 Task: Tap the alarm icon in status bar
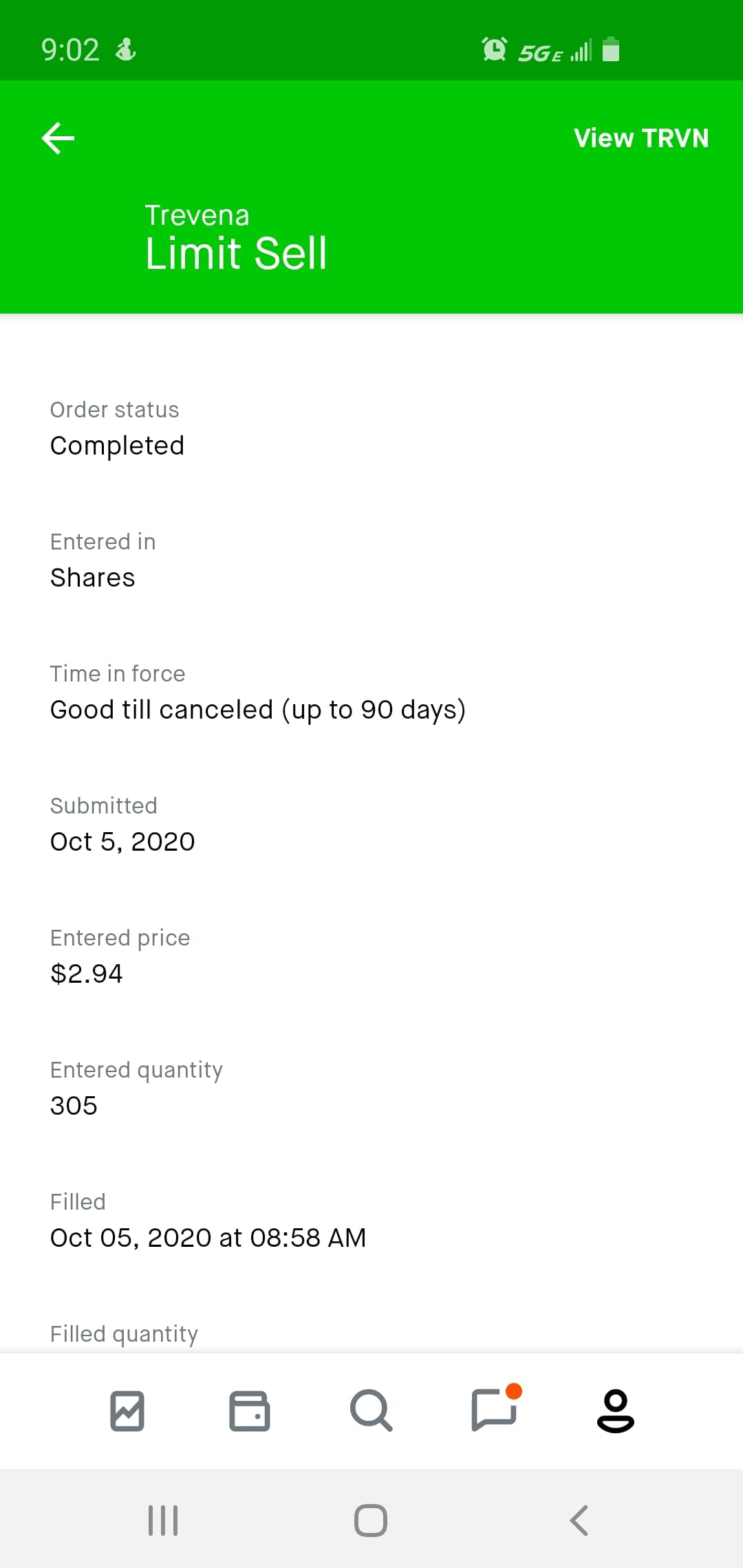pos(494,50)
